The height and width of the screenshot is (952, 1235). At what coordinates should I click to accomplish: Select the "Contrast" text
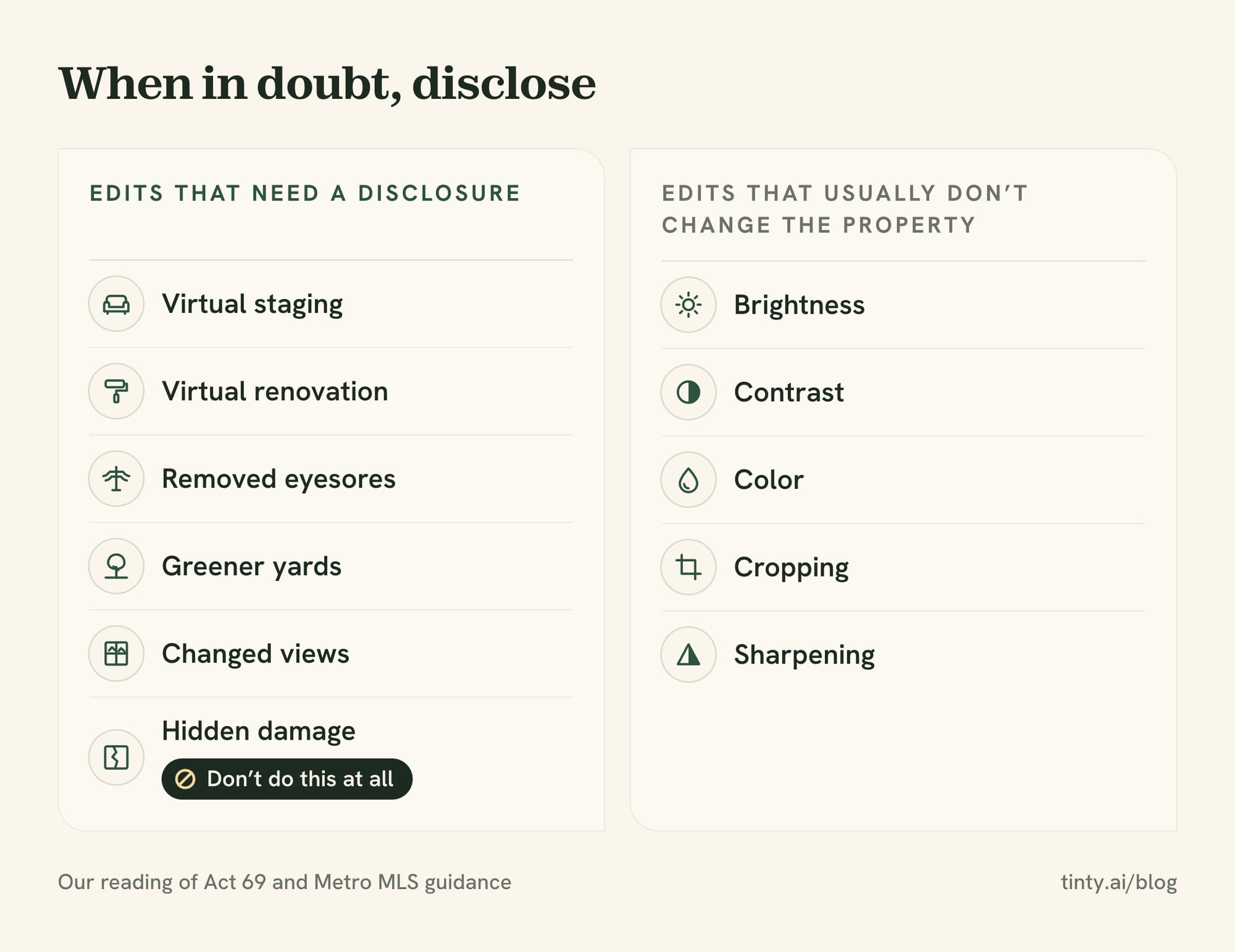789,393
